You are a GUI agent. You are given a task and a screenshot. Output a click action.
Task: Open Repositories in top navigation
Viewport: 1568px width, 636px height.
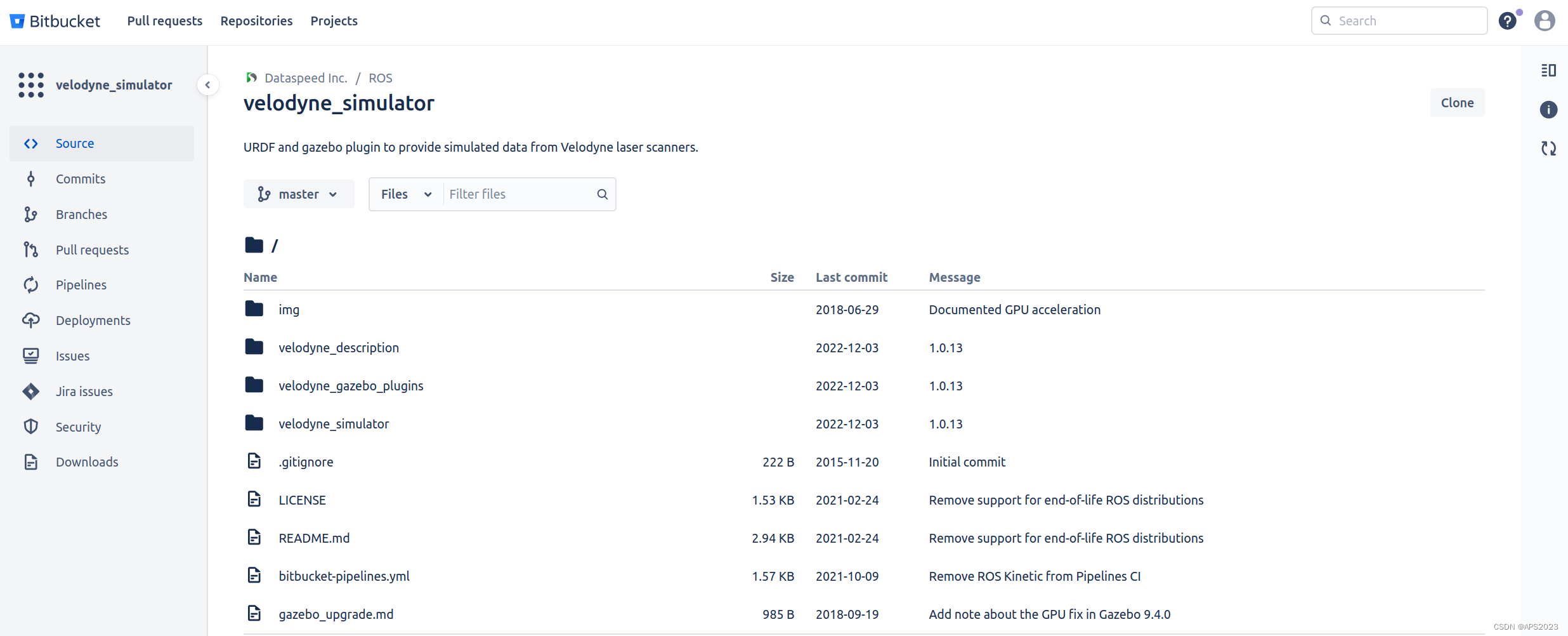(x=256, y=21)
